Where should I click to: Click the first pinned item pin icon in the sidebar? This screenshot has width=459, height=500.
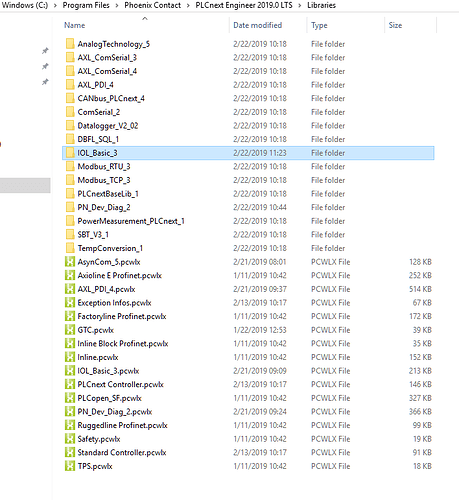(45, 51)
